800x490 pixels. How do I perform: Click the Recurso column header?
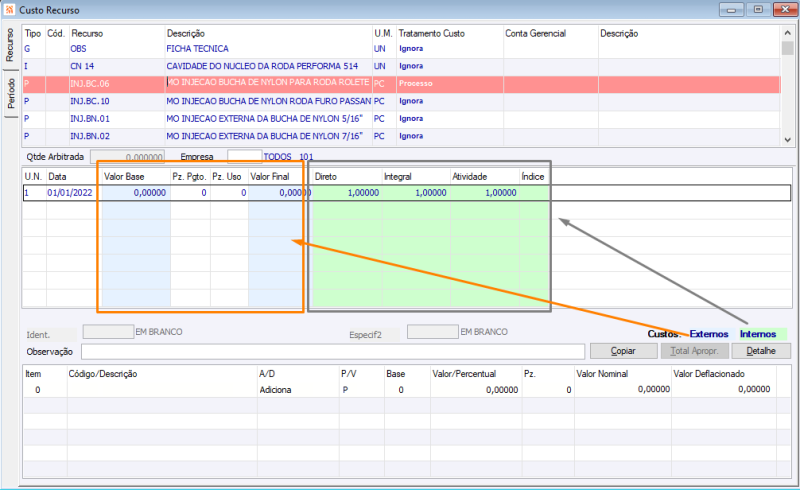pyautogui.click(x=87, y=34)
